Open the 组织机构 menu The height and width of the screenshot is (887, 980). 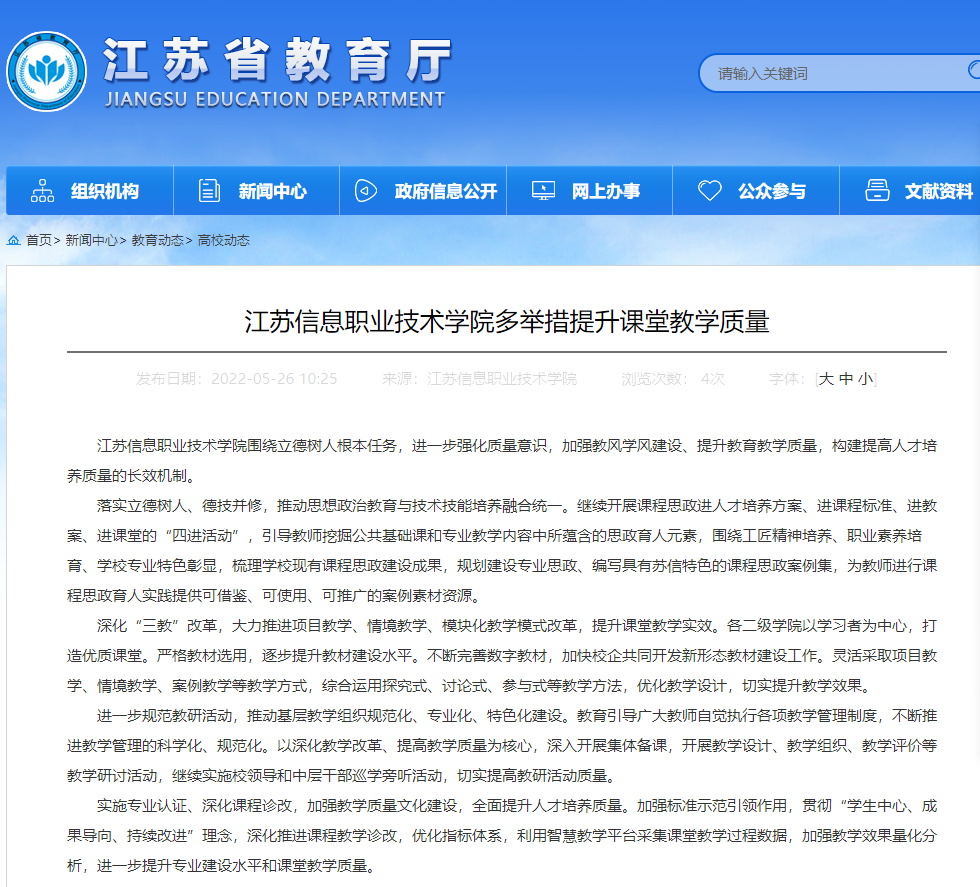click(x=89, y=191)
